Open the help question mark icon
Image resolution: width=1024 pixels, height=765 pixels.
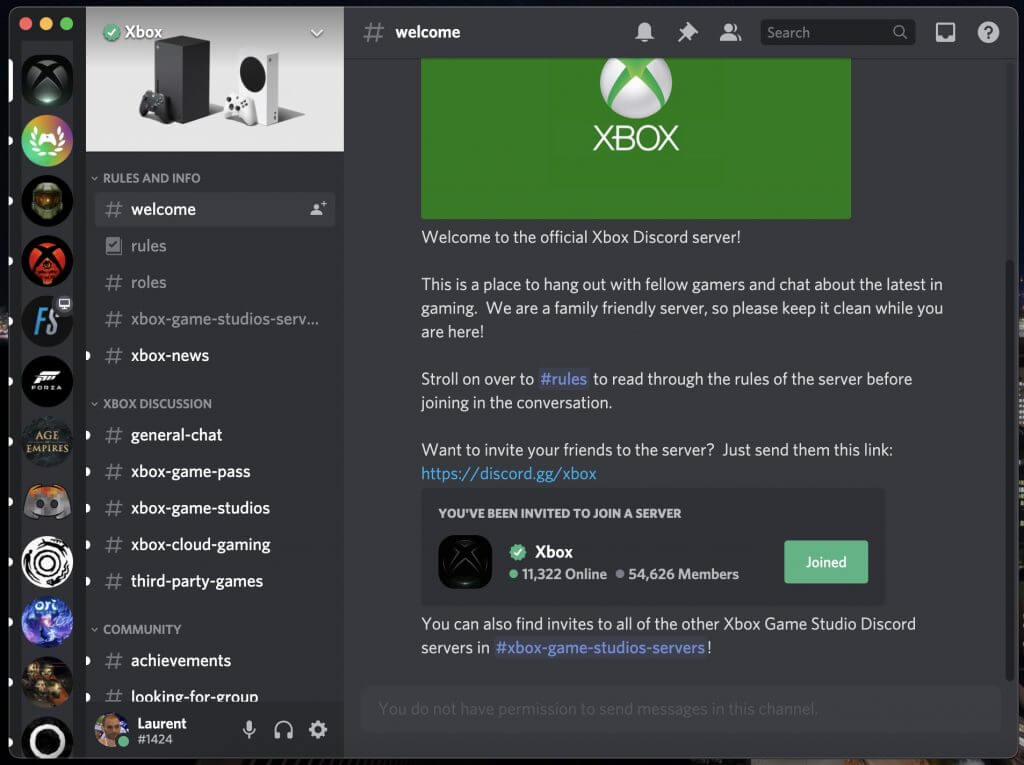point(988,32)
